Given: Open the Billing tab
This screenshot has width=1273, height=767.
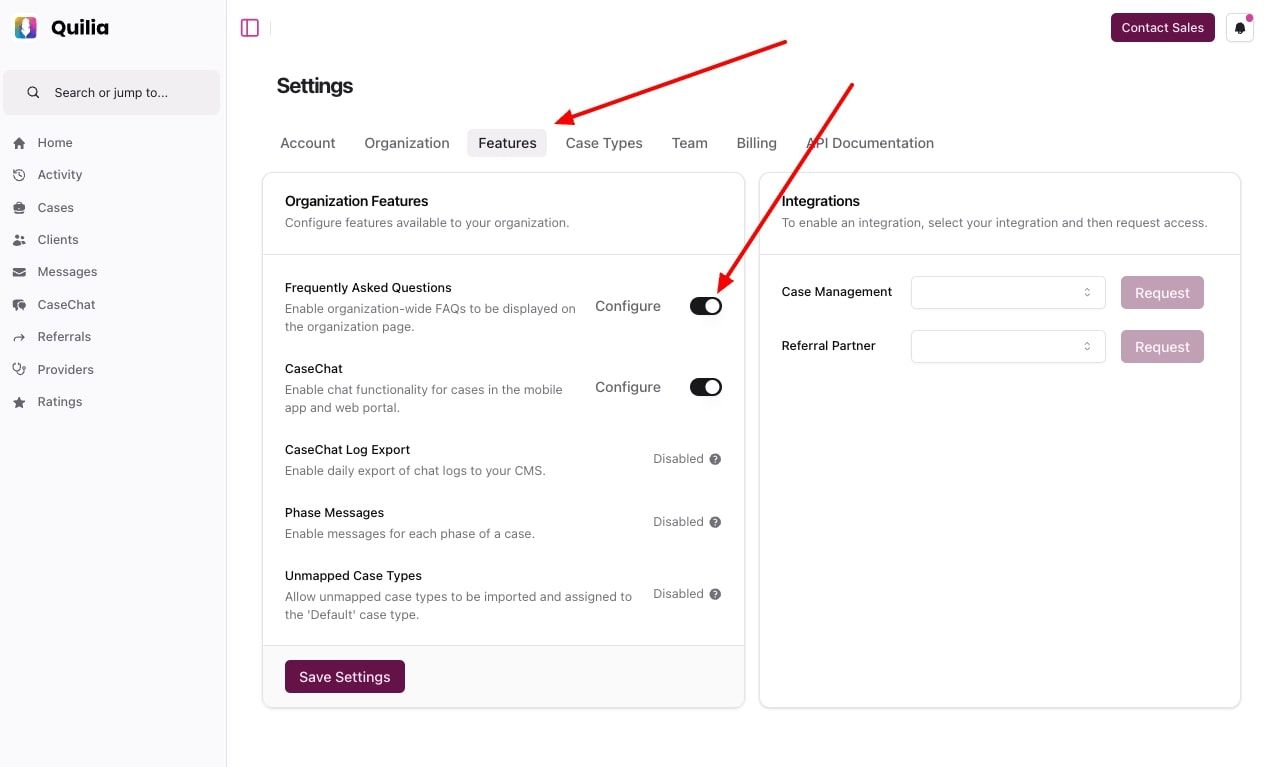Looking at the screenshot, I should tap(757, 143).
